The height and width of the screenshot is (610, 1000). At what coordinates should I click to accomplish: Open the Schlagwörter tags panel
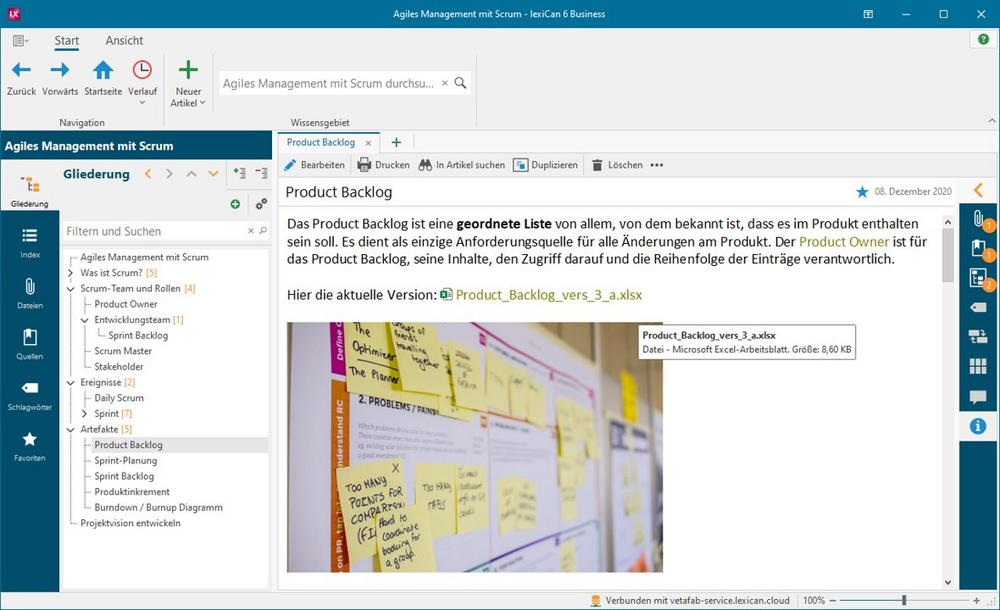tap(30, 394)
